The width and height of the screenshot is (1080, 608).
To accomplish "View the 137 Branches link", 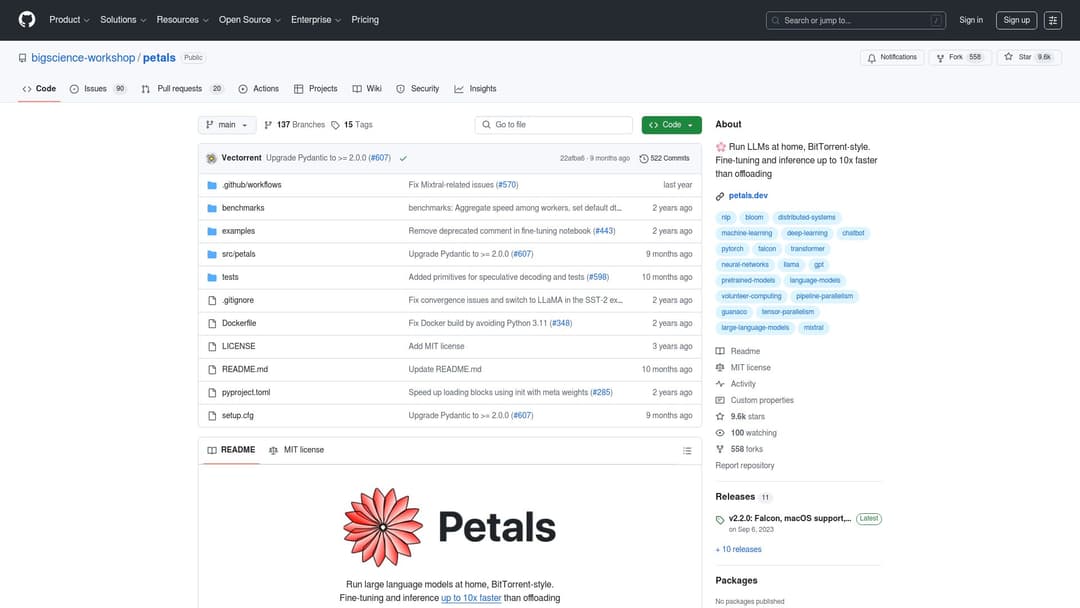I will (x=294, y=125).
